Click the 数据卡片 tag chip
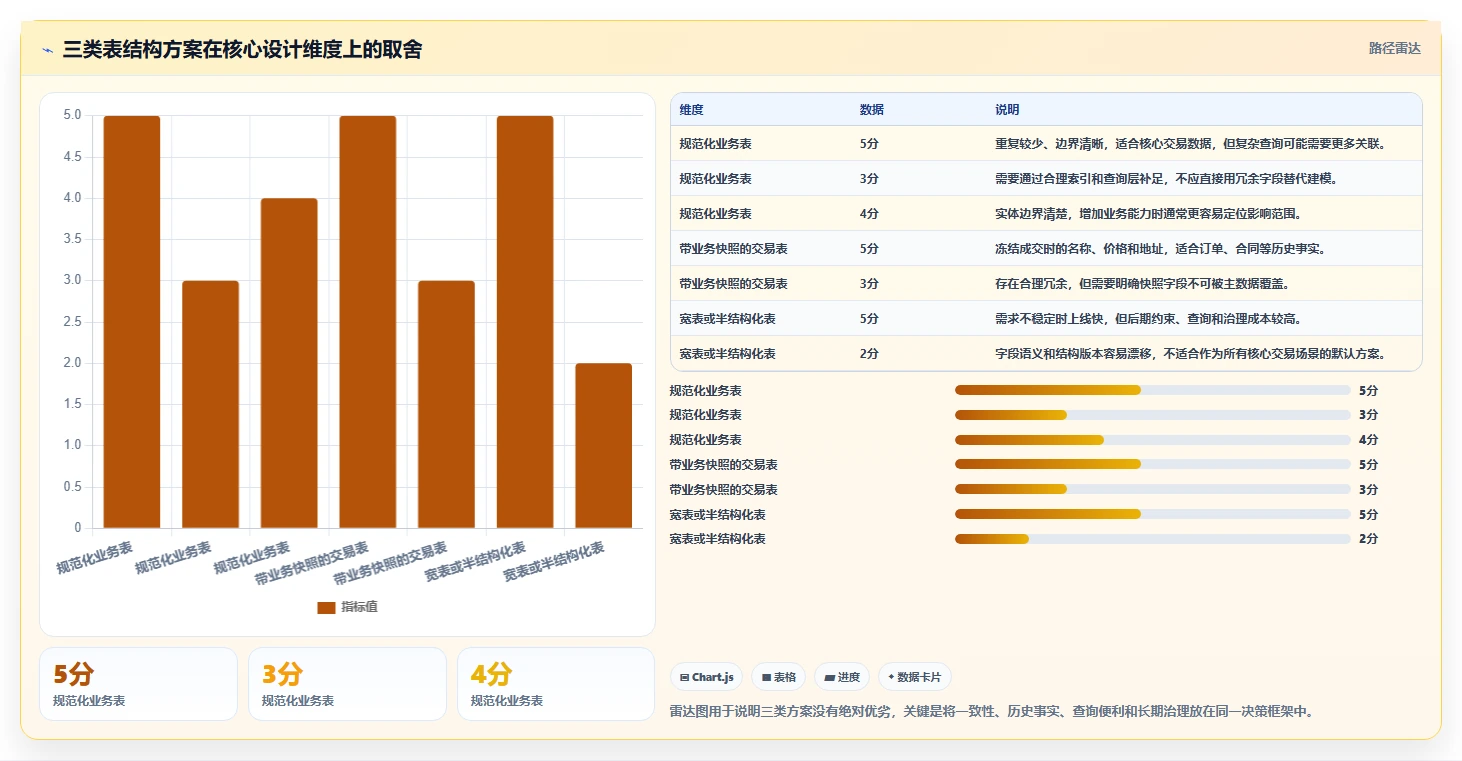 pos(915,677)
